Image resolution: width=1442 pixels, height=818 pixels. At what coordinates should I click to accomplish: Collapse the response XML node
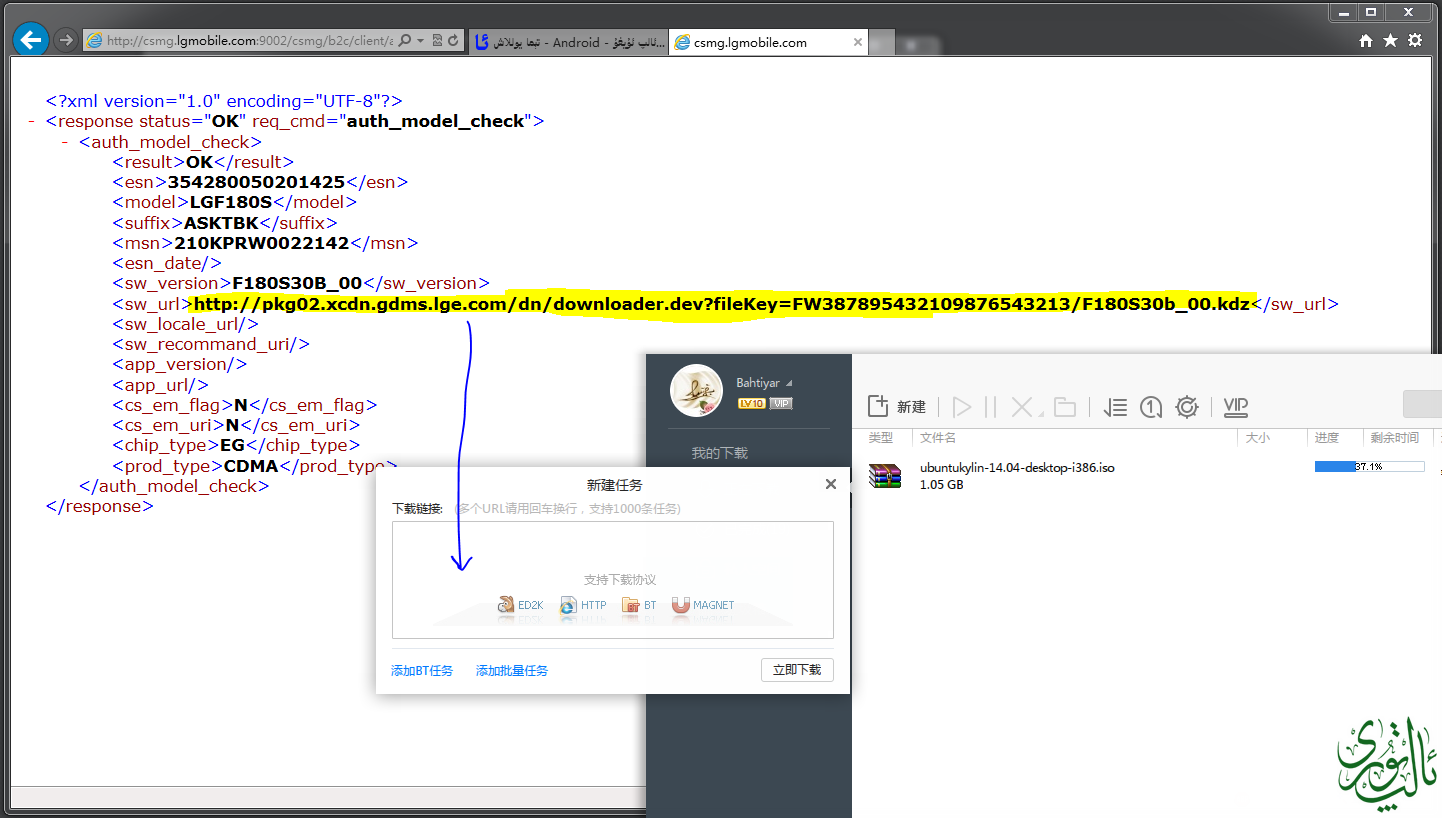[33, 121]
